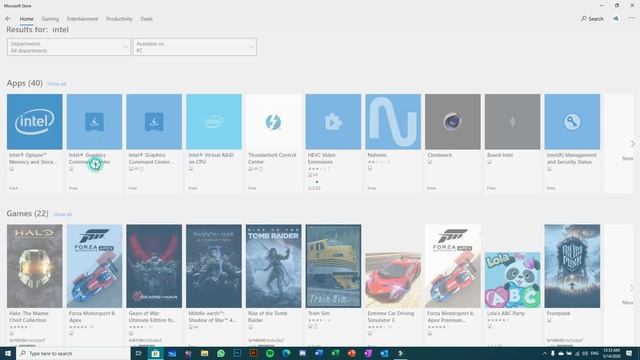Image resolution: width=640 pixels, height=360 pixels.
Task: Click the Search button
Action: 592,19
